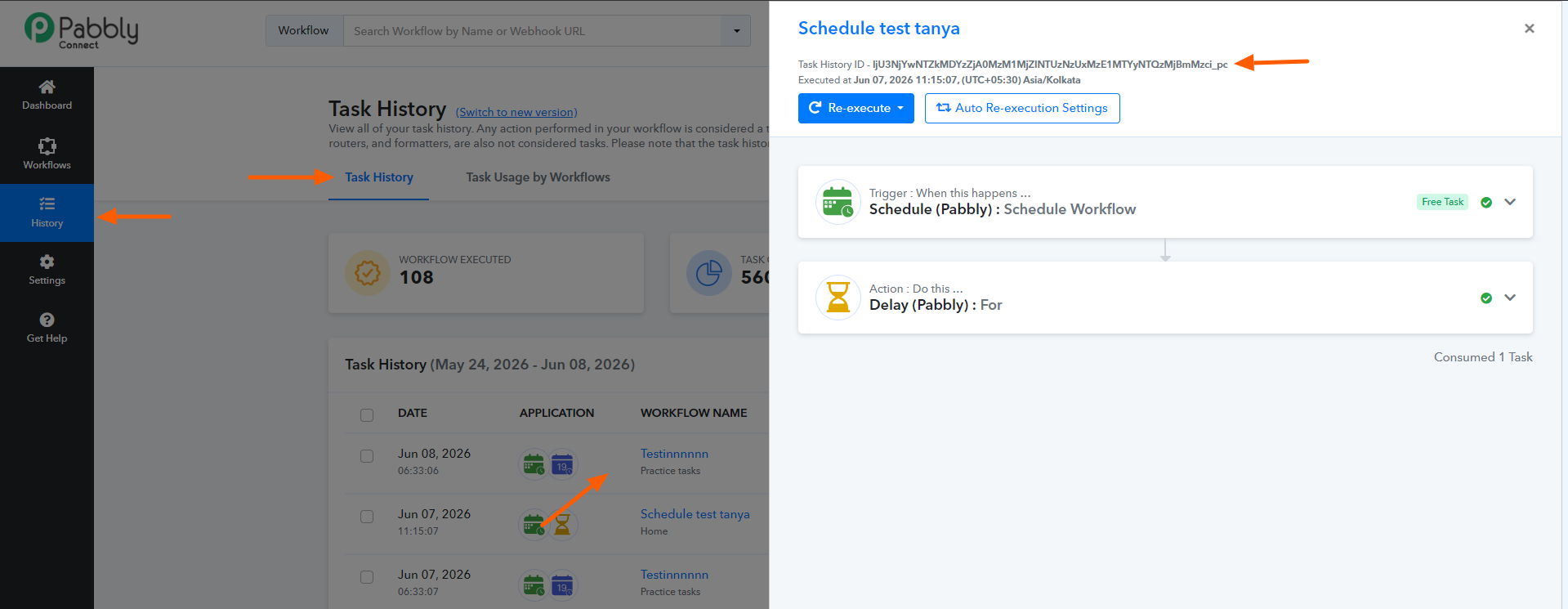Click the WORKFLOW NAME column header
The image size is (1568, 609).
point(694,413)
